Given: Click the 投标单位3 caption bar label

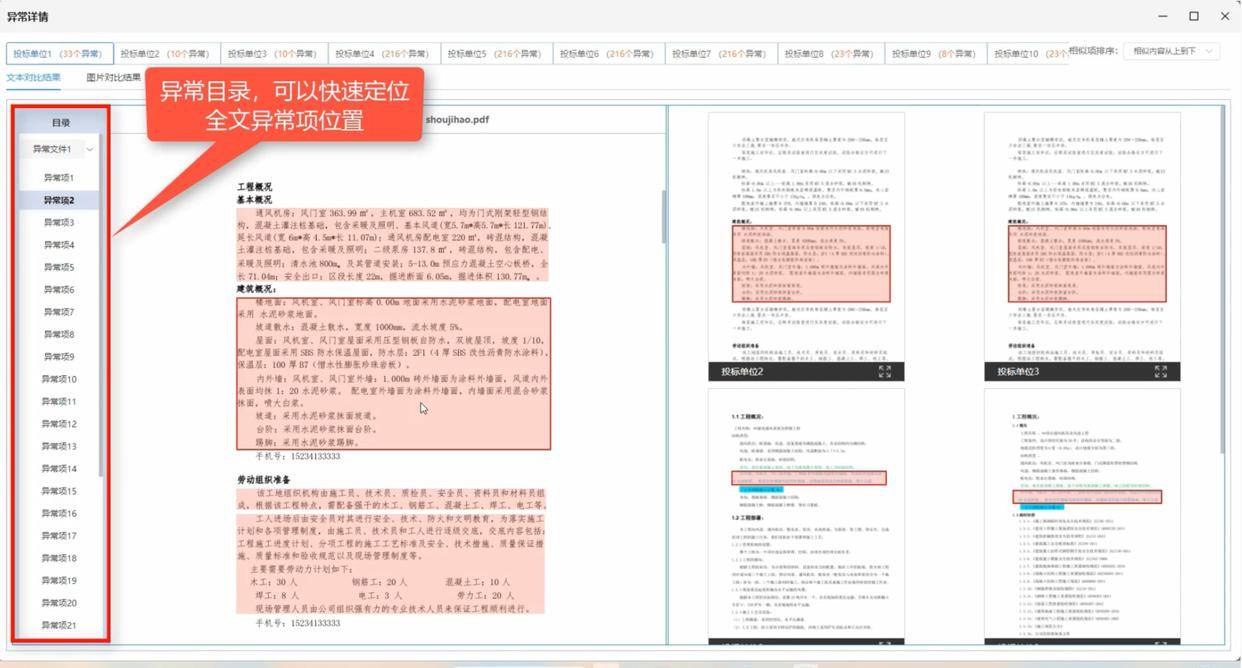Looking at the screenshot, I should pyautogui.click(x=1018, y=372).
